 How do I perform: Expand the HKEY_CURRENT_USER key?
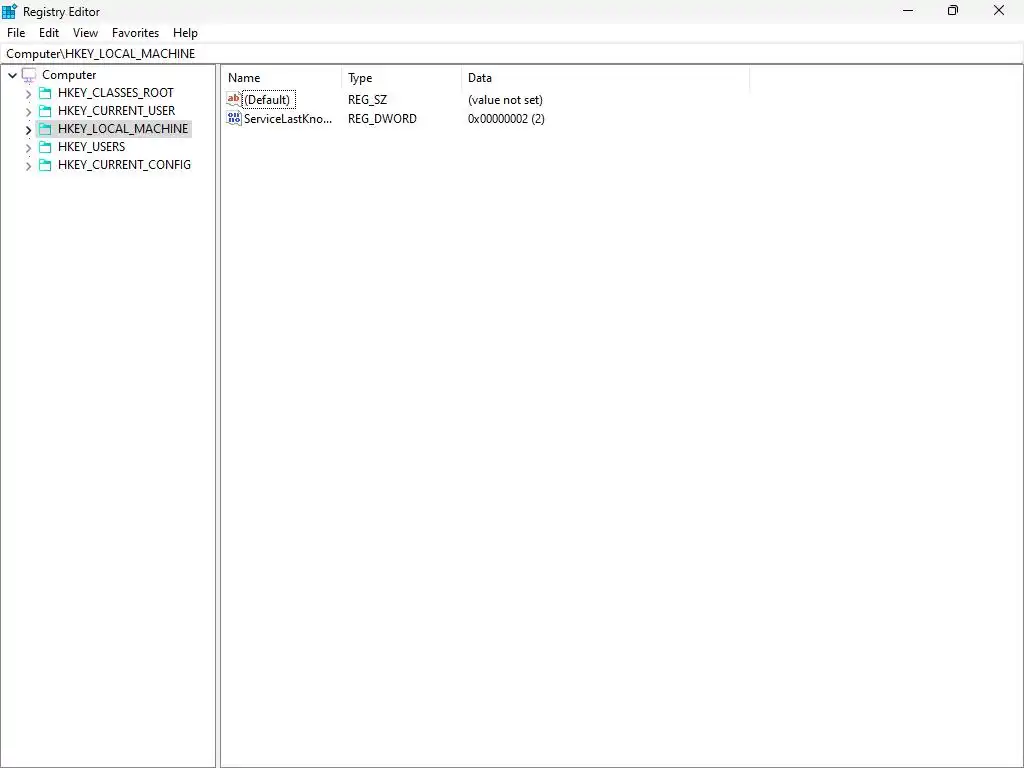pos(28,112)
